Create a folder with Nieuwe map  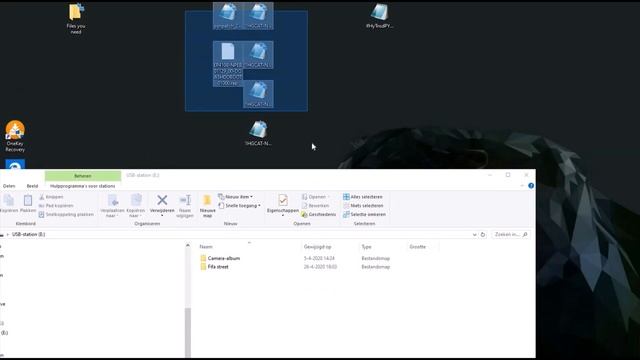pos(207,205)
